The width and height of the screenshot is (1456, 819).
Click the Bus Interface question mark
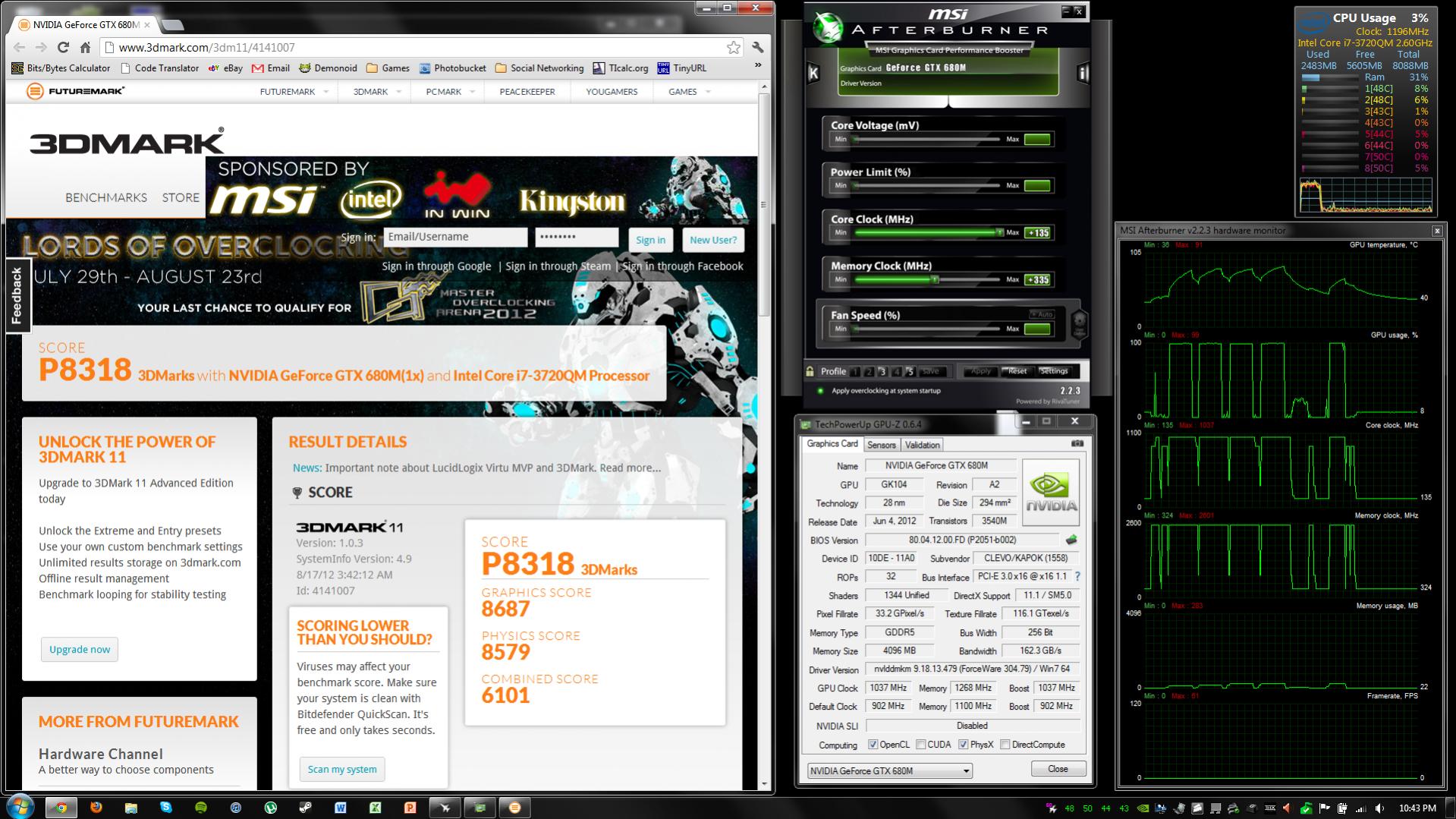coord(1077,577)
